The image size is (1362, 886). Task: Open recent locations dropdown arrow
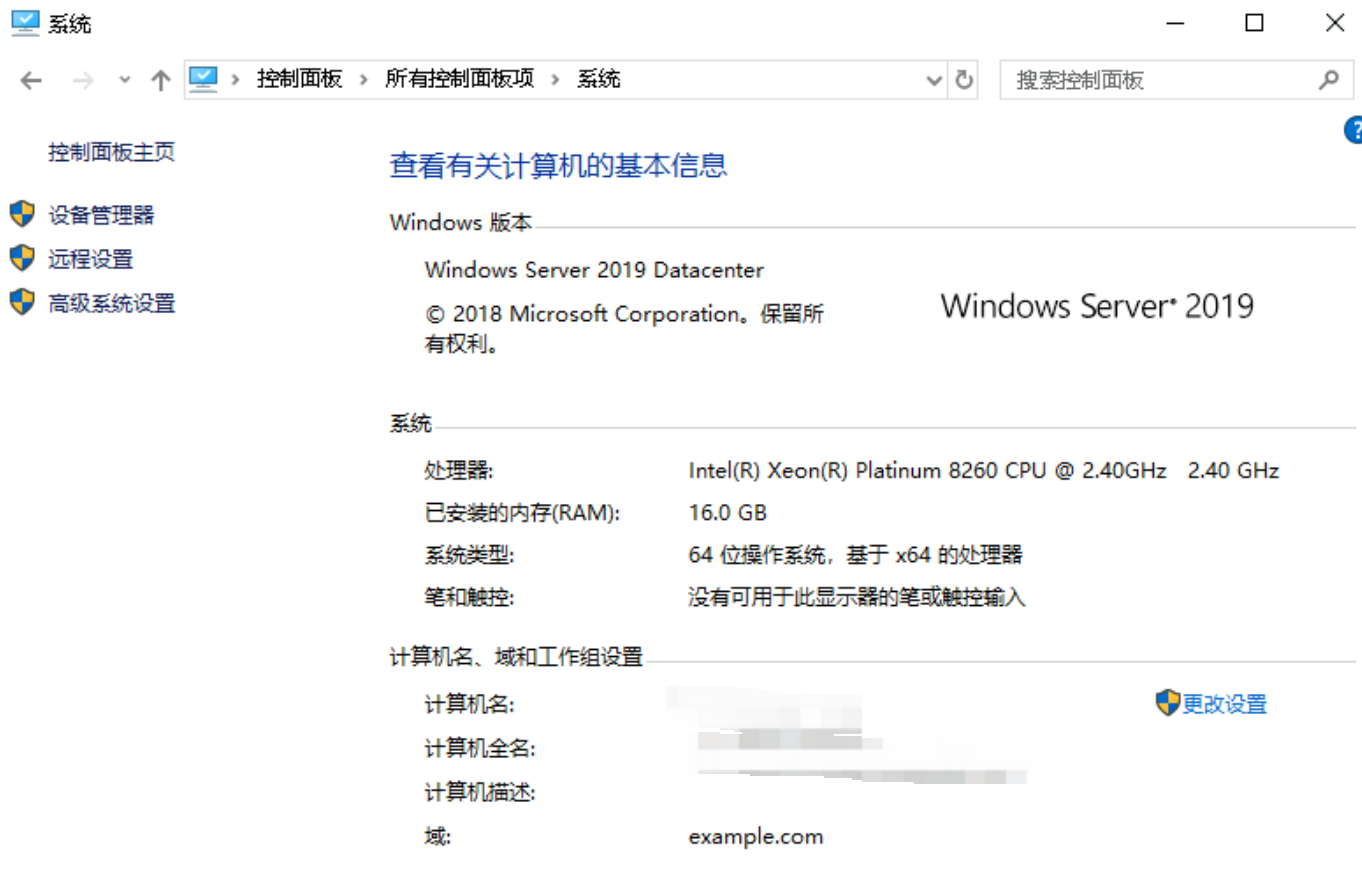(x=124, y=81)
